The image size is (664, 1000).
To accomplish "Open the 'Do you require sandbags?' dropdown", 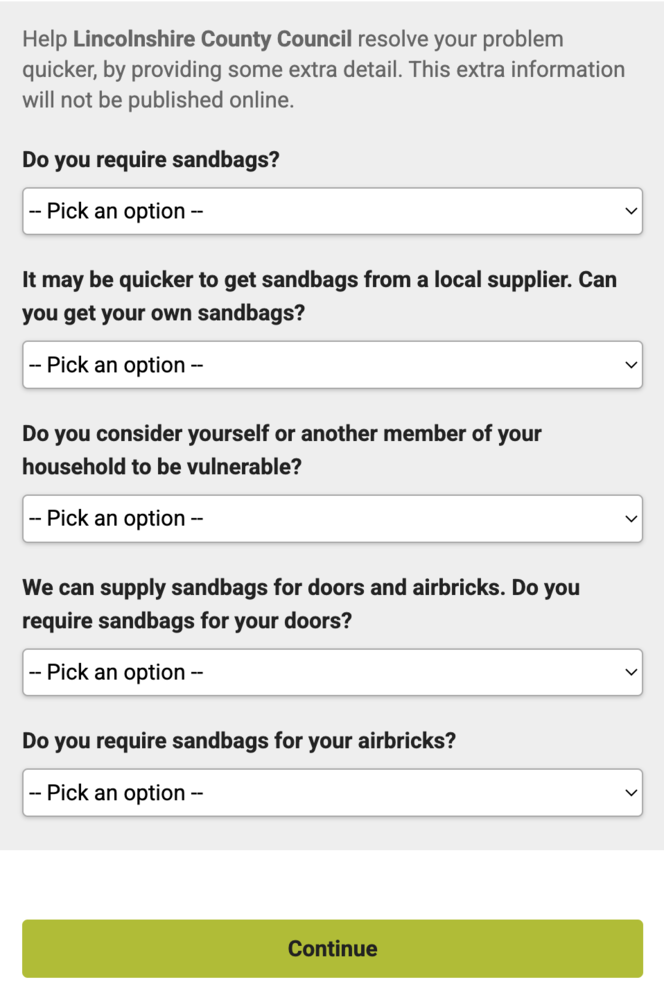I will [x=332, y=211].
